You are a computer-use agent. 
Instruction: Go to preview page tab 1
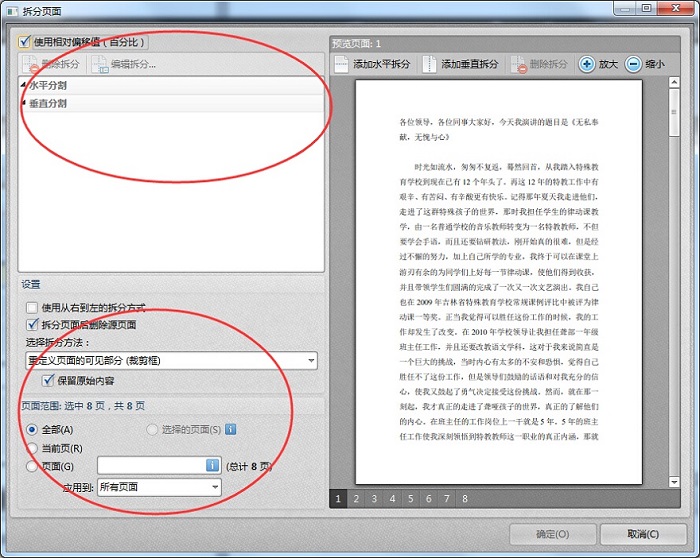(x=338, y=499)
